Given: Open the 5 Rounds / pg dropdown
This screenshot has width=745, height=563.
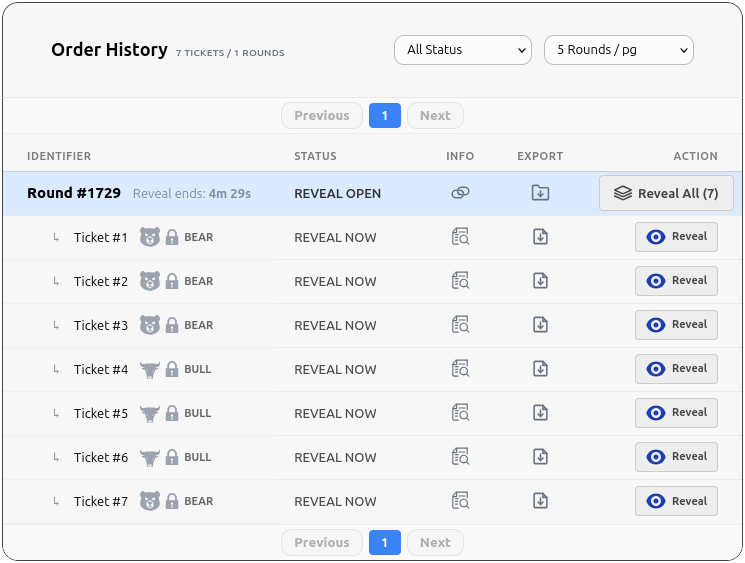Looking at the screenshot, I should pyautogui.click(x=618, y=50).
